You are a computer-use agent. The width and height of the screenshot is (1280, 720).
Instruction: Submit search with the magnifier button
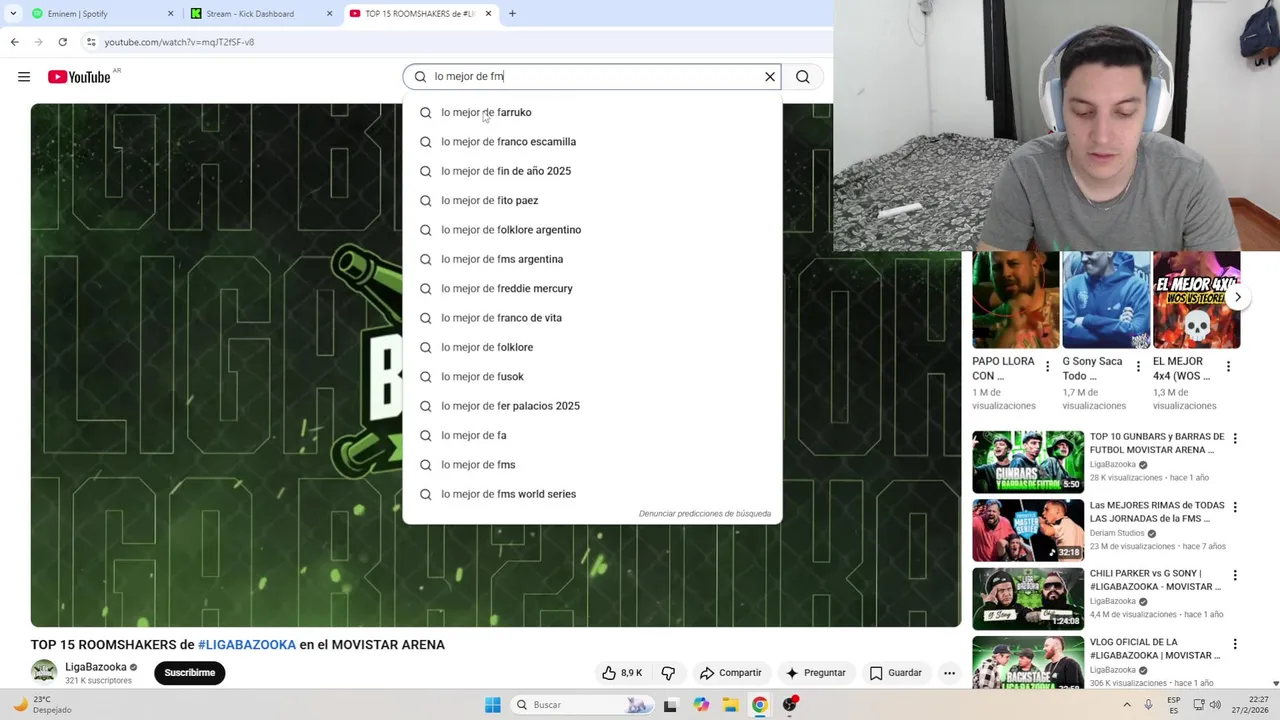coord(803,77)
